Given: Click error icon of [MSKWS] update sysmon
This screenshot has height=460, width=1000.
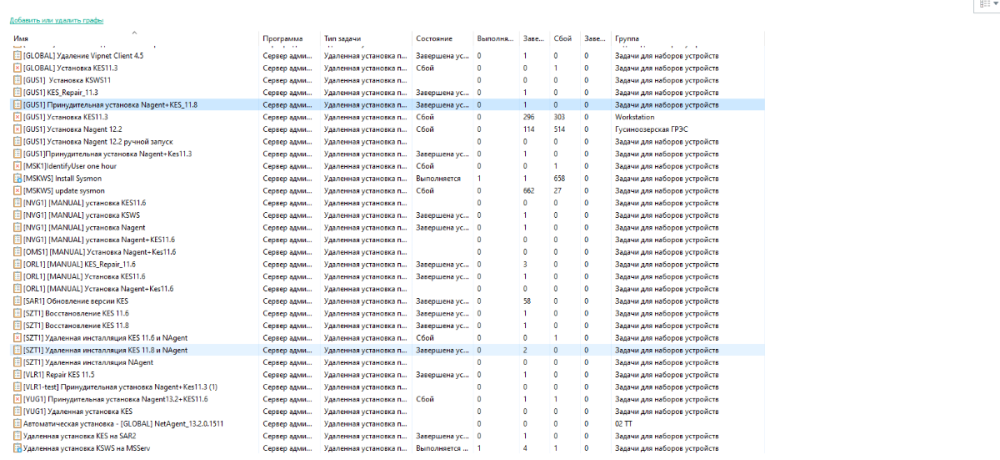Looking at the screenshot, I should click(x=17, y=191).
